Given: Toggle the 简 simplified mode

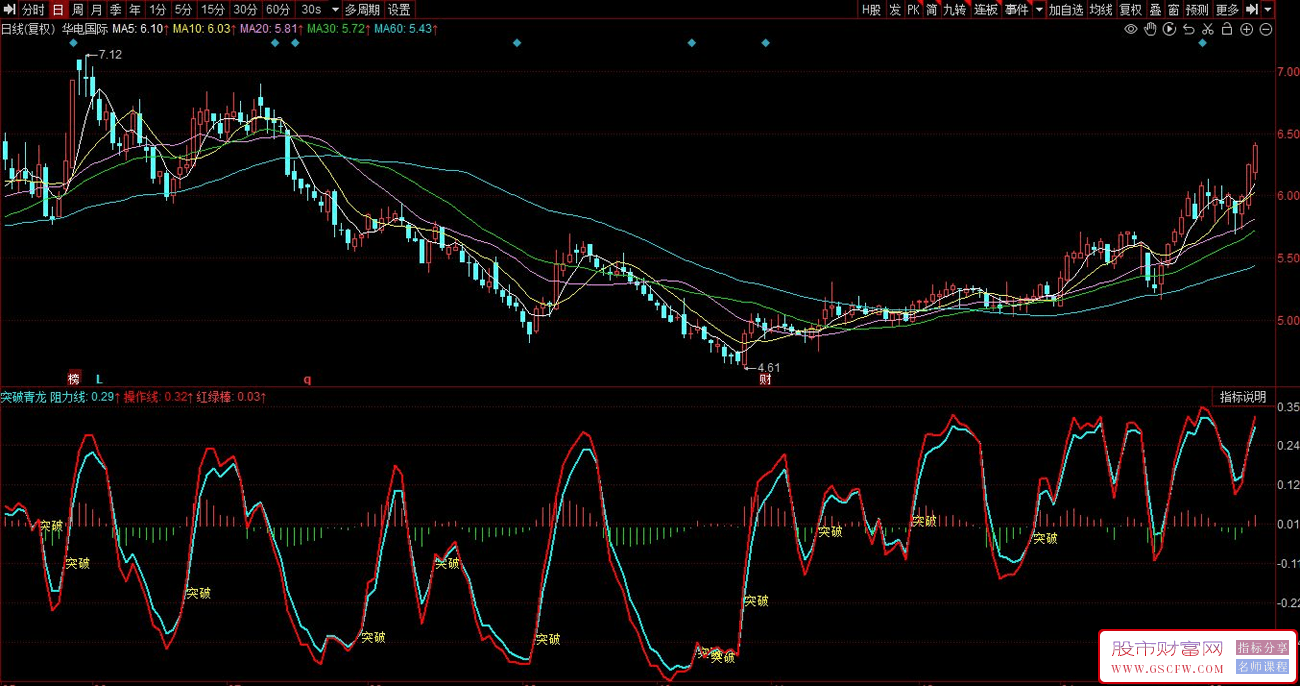Looking at the screenshot, I should coord(932,9).
